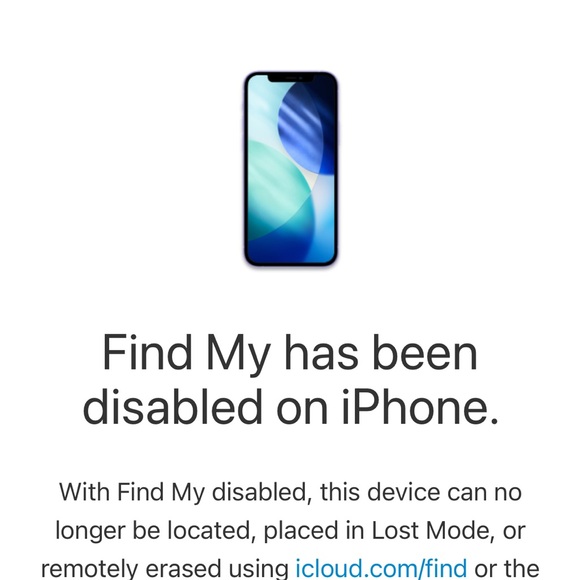
Task: Click the "With Find My disabled" paragraph line
Action: click(x=291, y=493)
